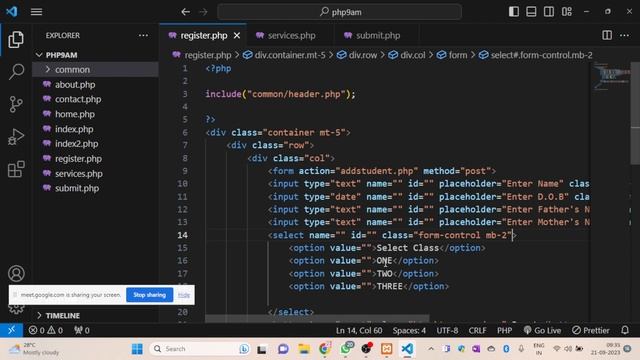640x360 pixels.
Task: Split the editor to the right
Action: 607,35
